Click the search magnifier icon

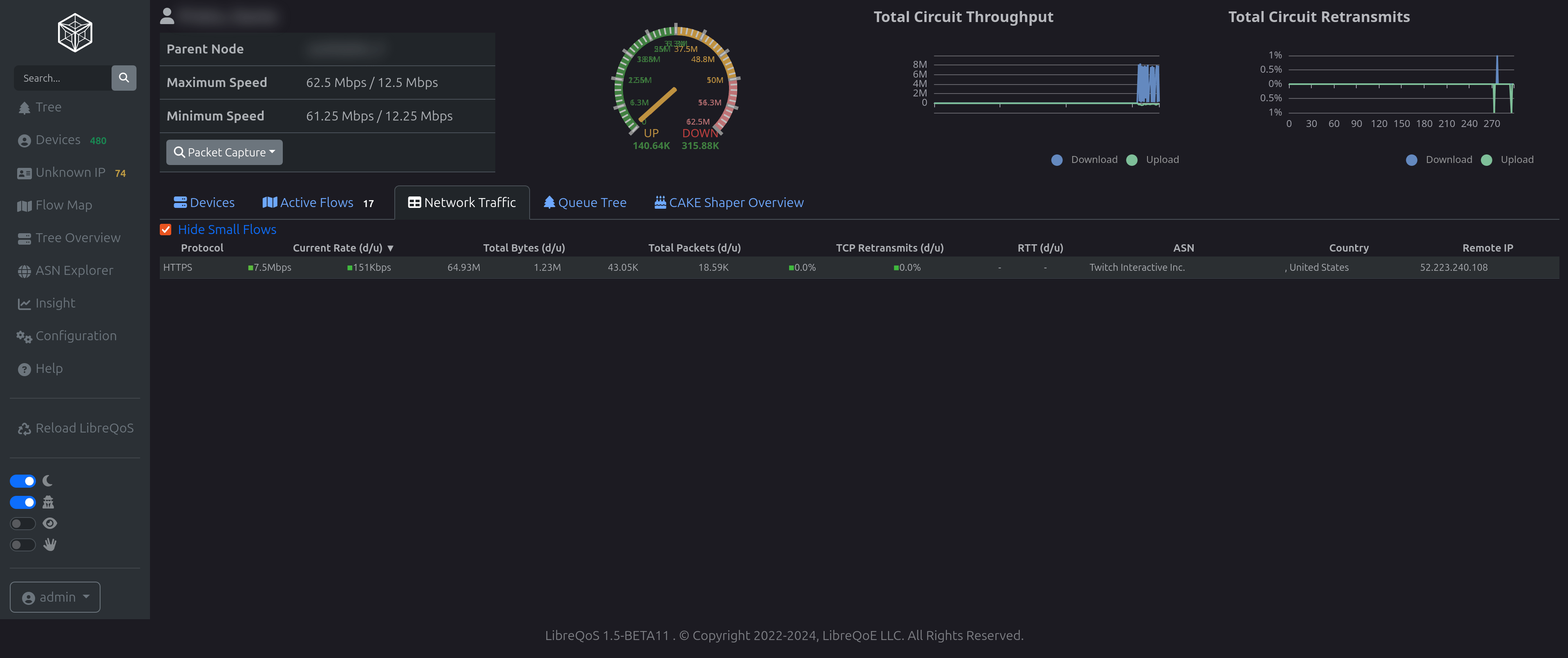[x=124, y=78]
